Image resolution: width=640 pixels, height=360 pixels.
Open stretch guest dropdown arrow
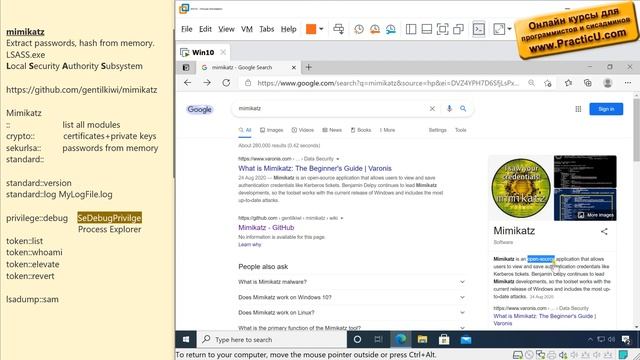(x=509, y=29)
